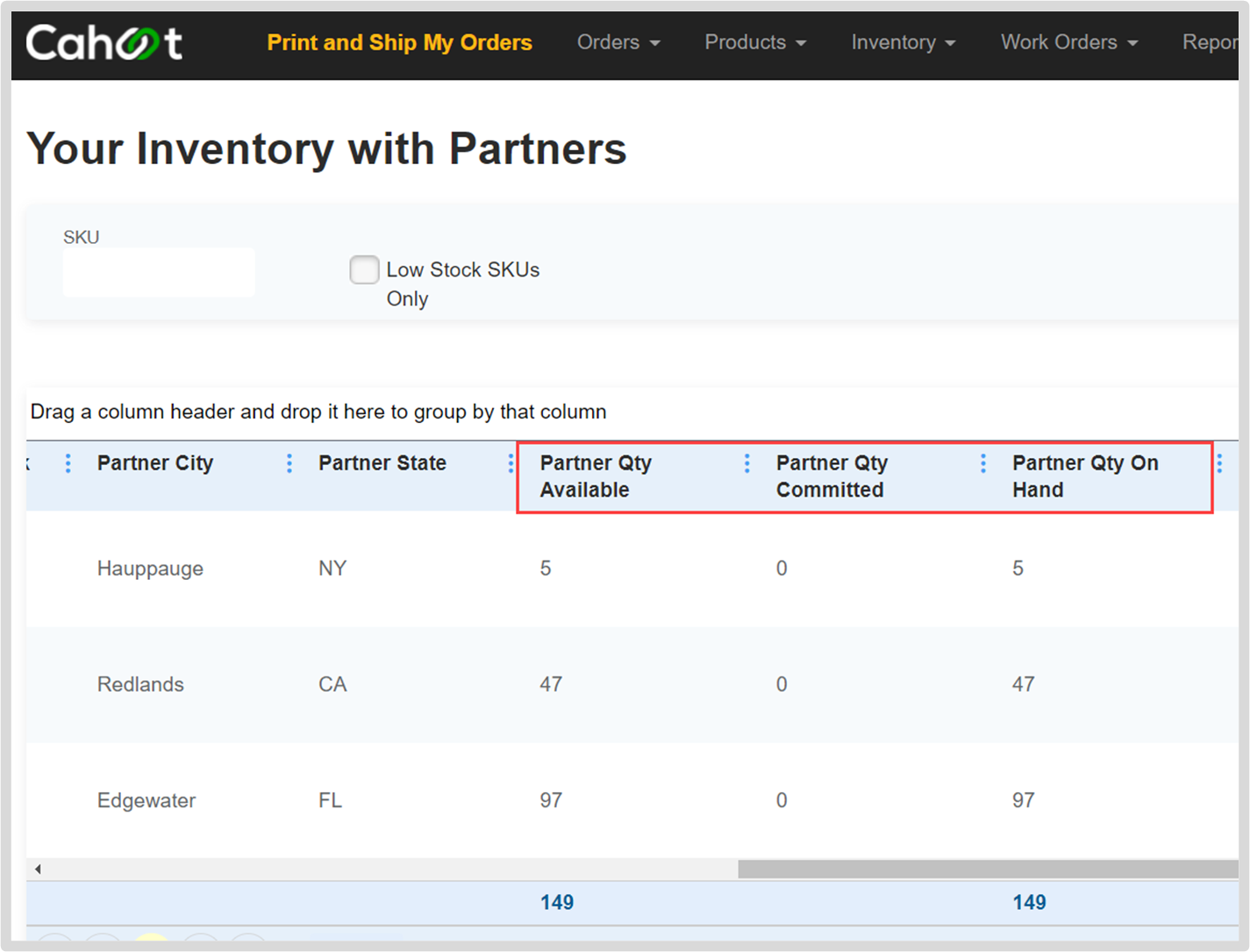Image resolution: width=1250 pixels, height=952 pixels.
Task: Click Edgewater's Qty Committed value 0
Action: click(x=782, y=800)
